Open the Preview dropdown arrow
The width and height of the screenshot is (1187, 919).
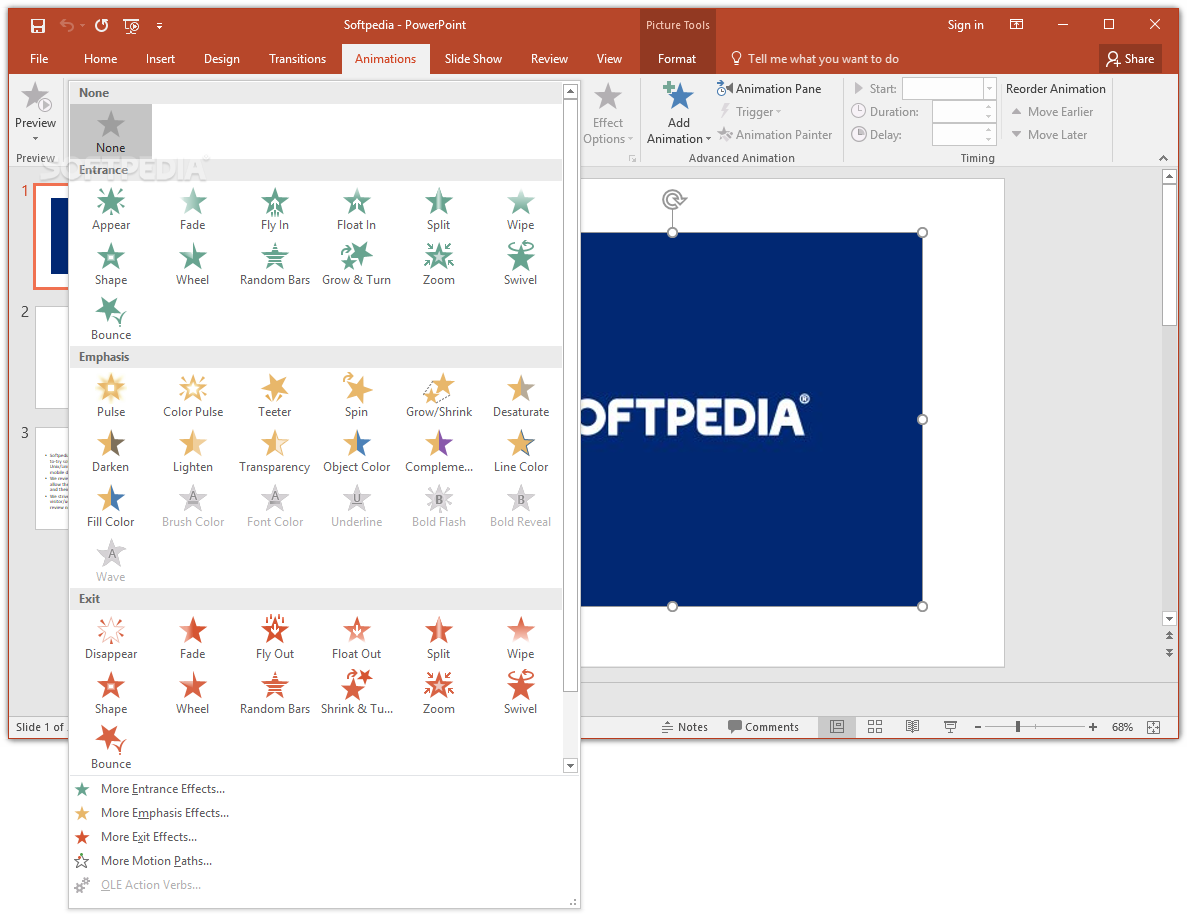[x=36, y=139]
